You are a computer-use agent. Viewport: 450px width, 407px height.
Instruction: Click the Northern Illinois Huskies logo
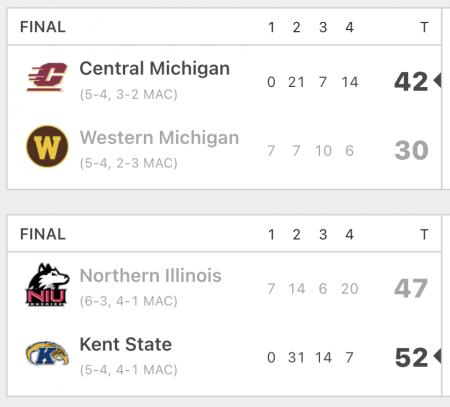tap(47, 284)
